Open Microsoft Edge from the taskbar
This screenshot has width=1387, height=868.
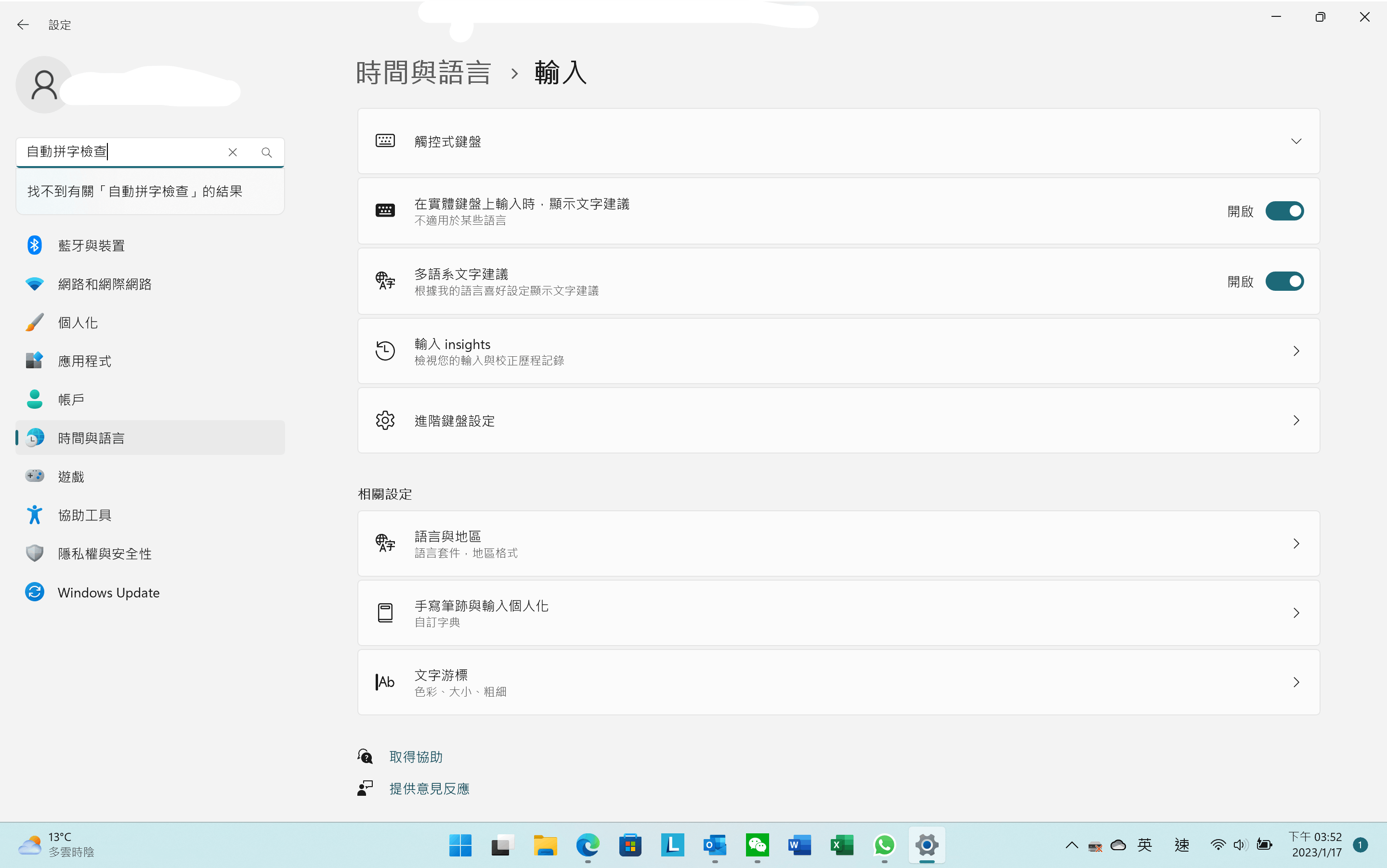click(588, 845)
